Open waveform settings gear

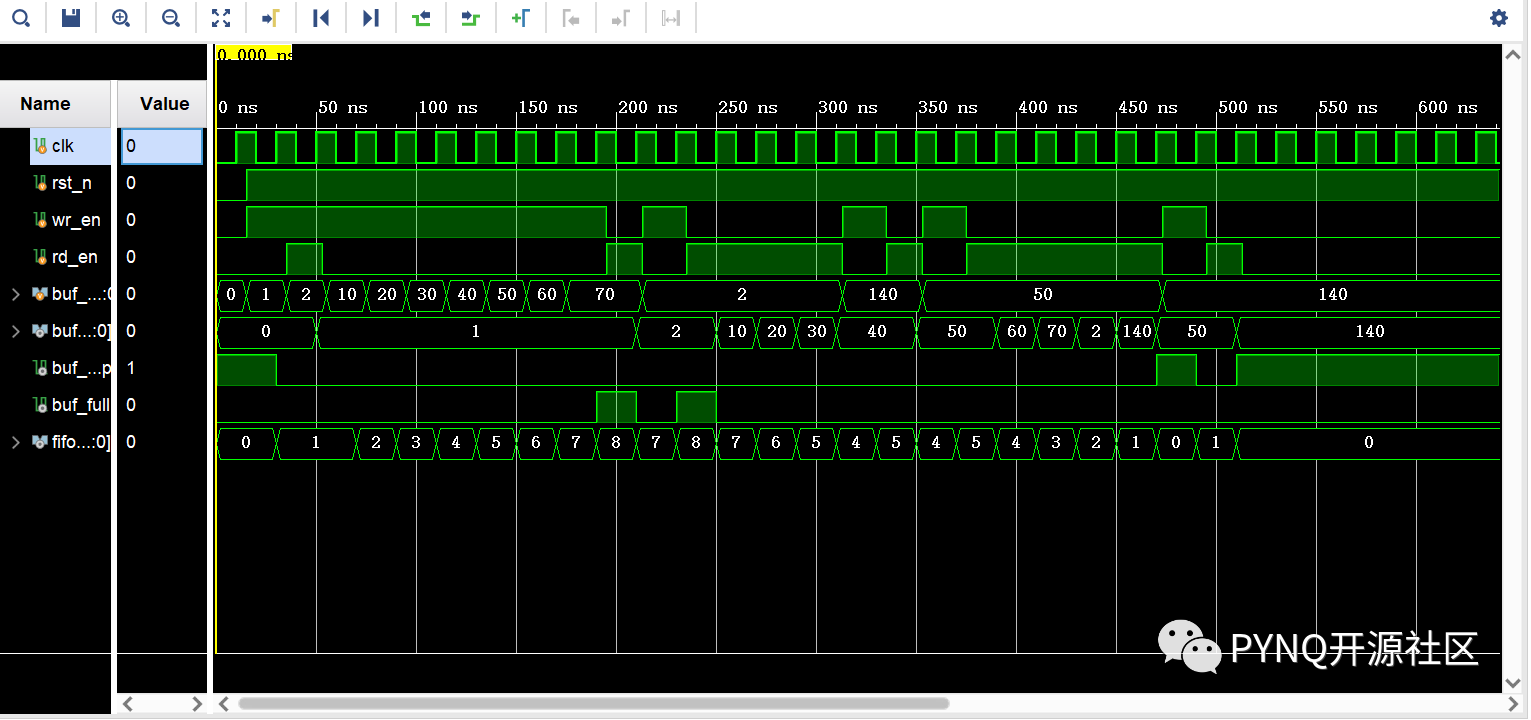tap(1498, 18)
